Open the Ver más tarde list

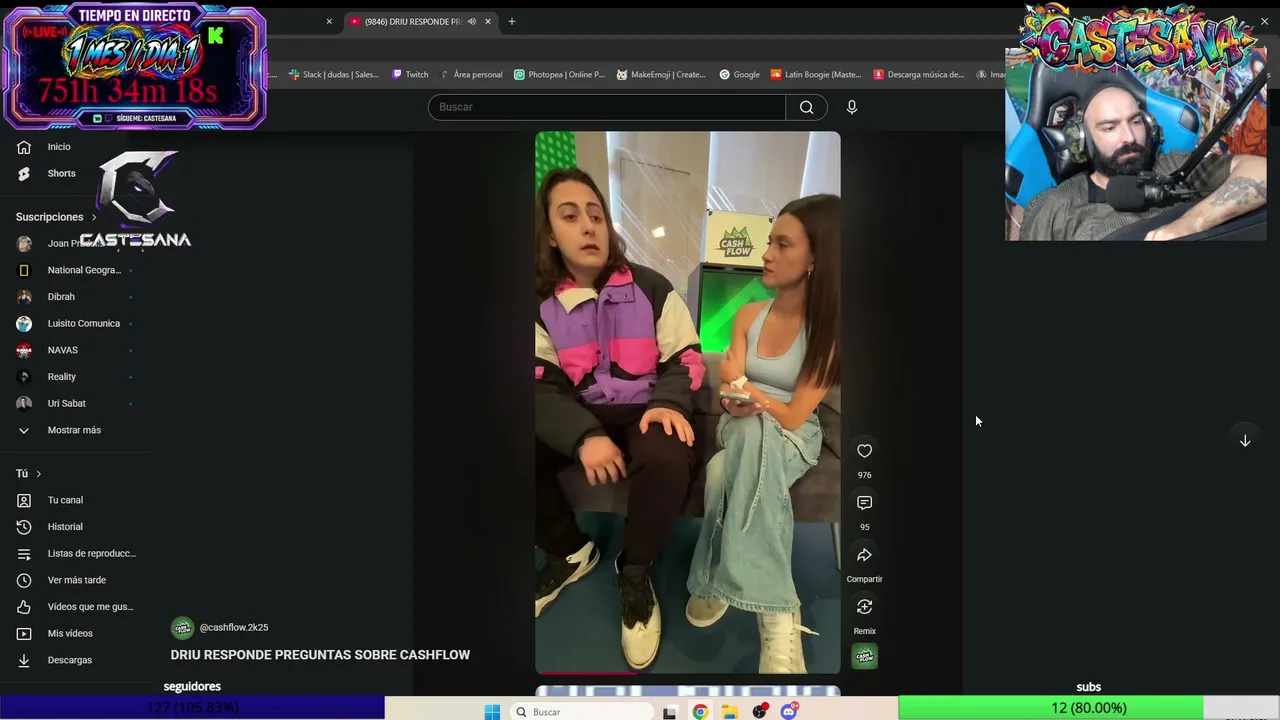[x=76, y=580]
